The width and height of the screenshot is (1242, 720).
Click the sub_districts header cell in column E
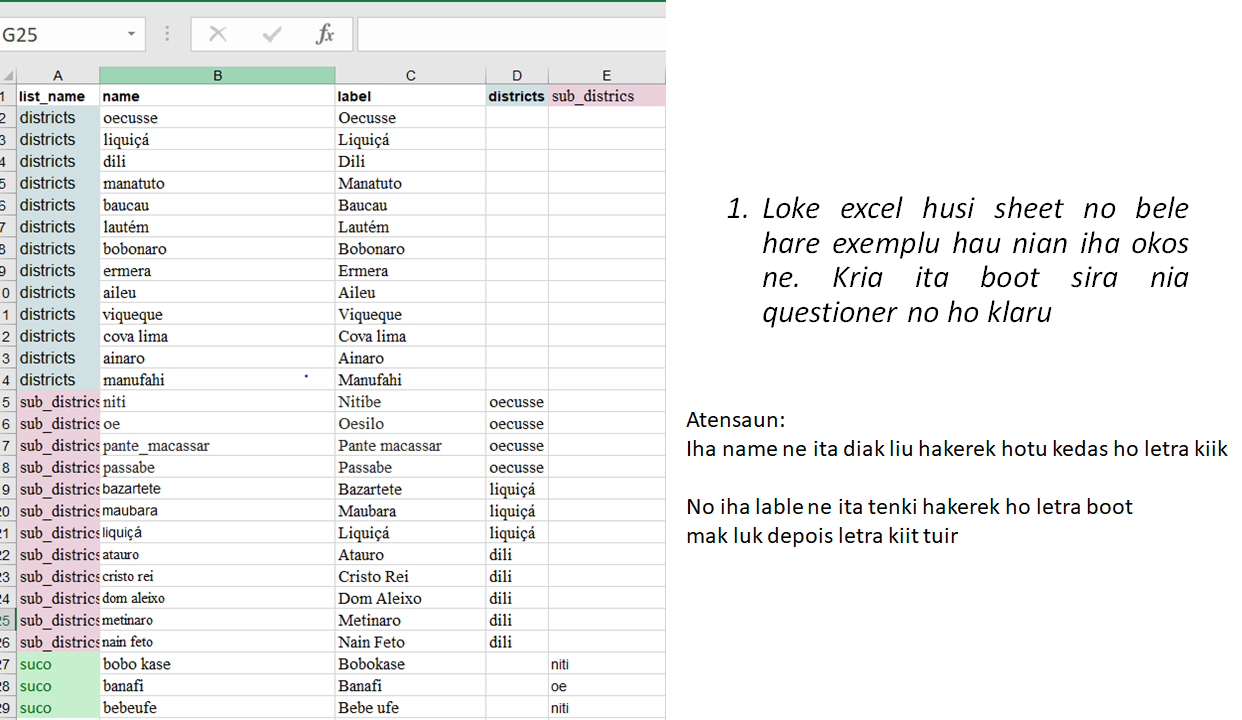click(x=606, y=96)
